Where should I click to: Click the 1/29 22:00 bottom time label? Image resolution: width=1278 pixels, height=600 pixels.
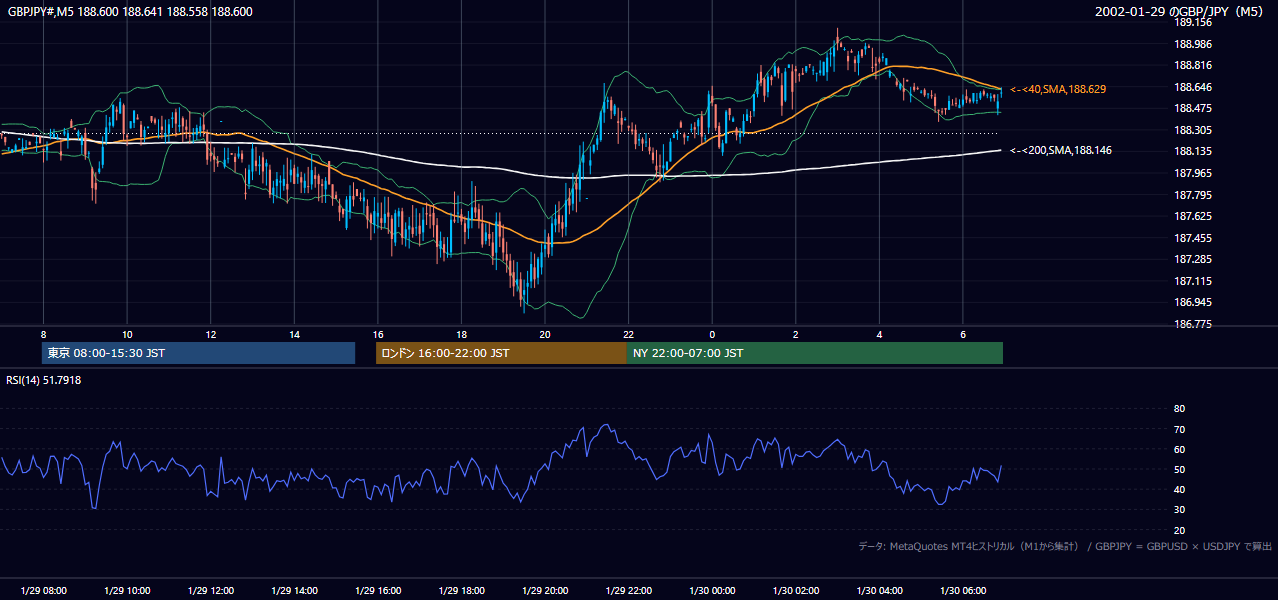[x=628, y=591]
